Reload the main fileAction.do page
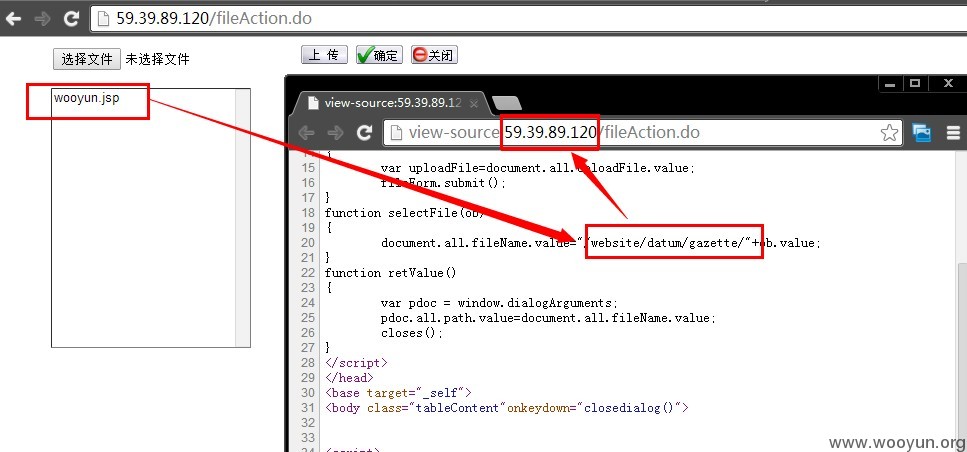 [x=72, y=18]
